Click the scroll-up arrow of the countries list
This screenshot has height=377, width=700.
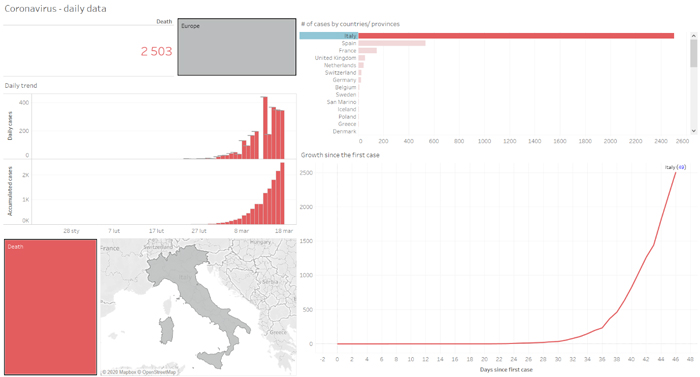pyautogui.click(x=693, y=36)
